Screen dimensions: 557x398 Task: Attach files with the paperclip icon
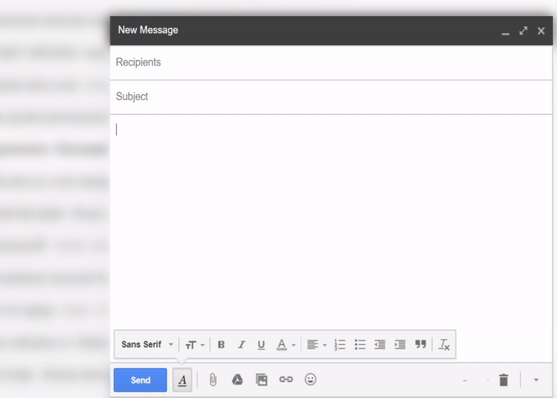click(x=213, y=380)
